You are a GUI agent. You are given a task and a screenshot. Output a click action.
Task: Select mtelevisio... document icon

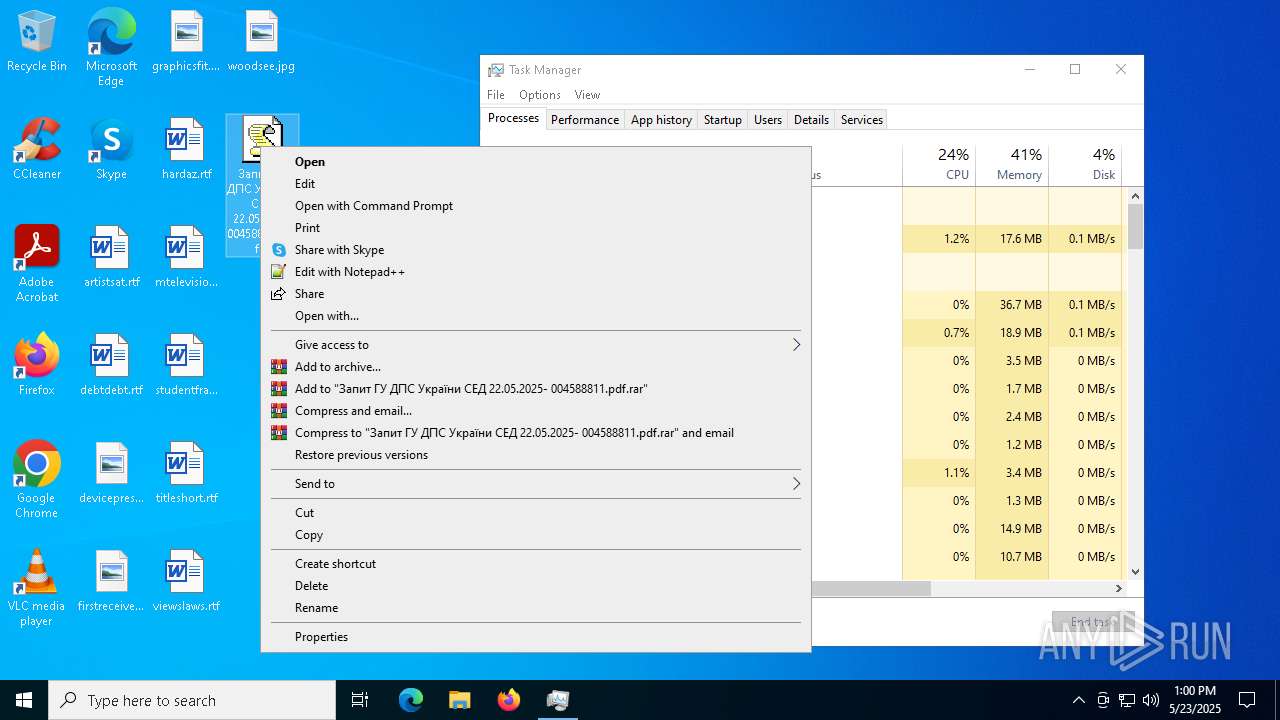pos(186,258)
